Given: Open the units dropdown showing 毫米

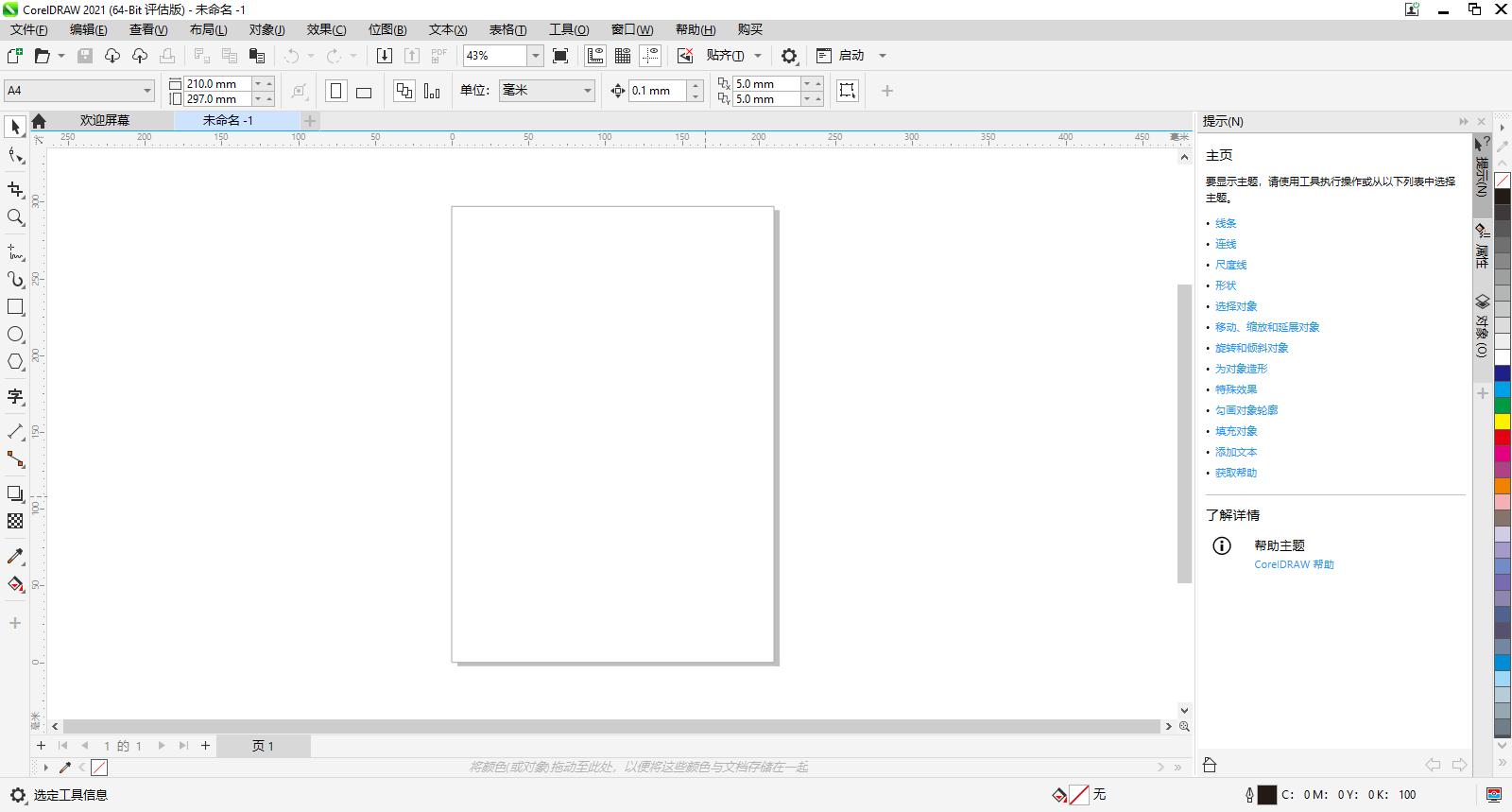Looking at the screenshot, I should tap(587, 91).
